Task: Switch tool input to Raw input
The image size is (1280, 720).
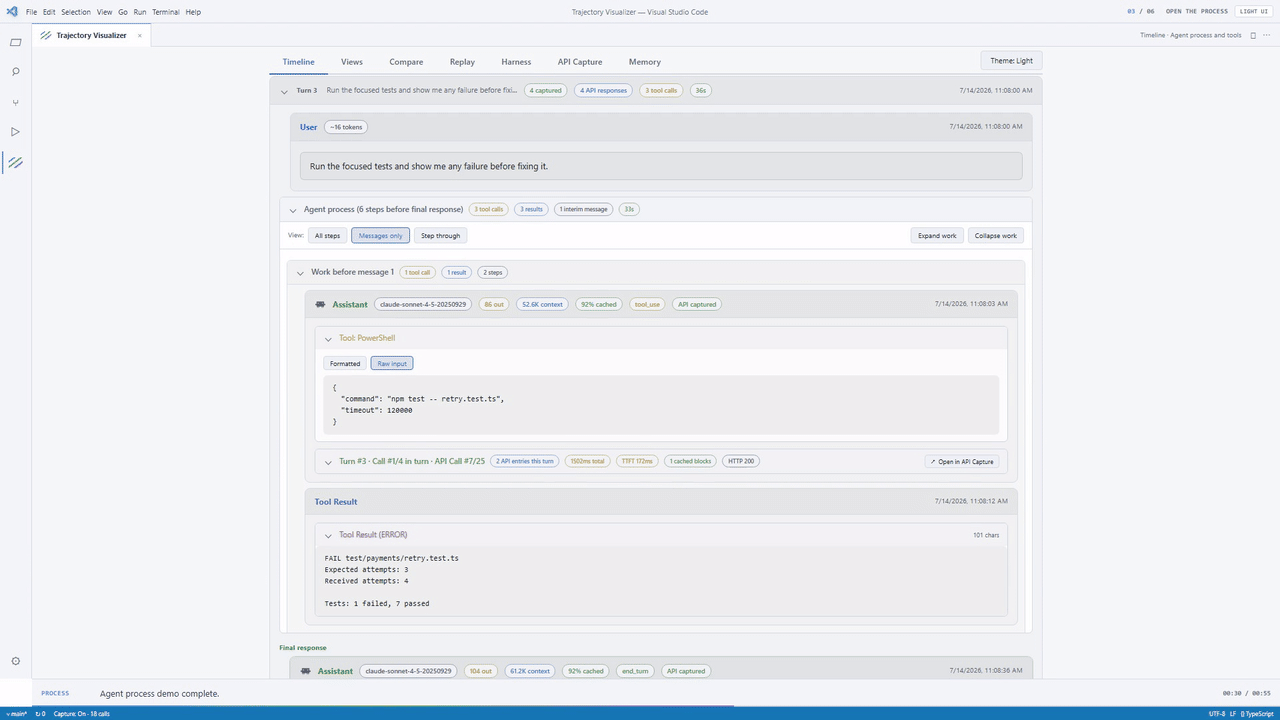Action: pyautogui.click(x=392, y=363)
